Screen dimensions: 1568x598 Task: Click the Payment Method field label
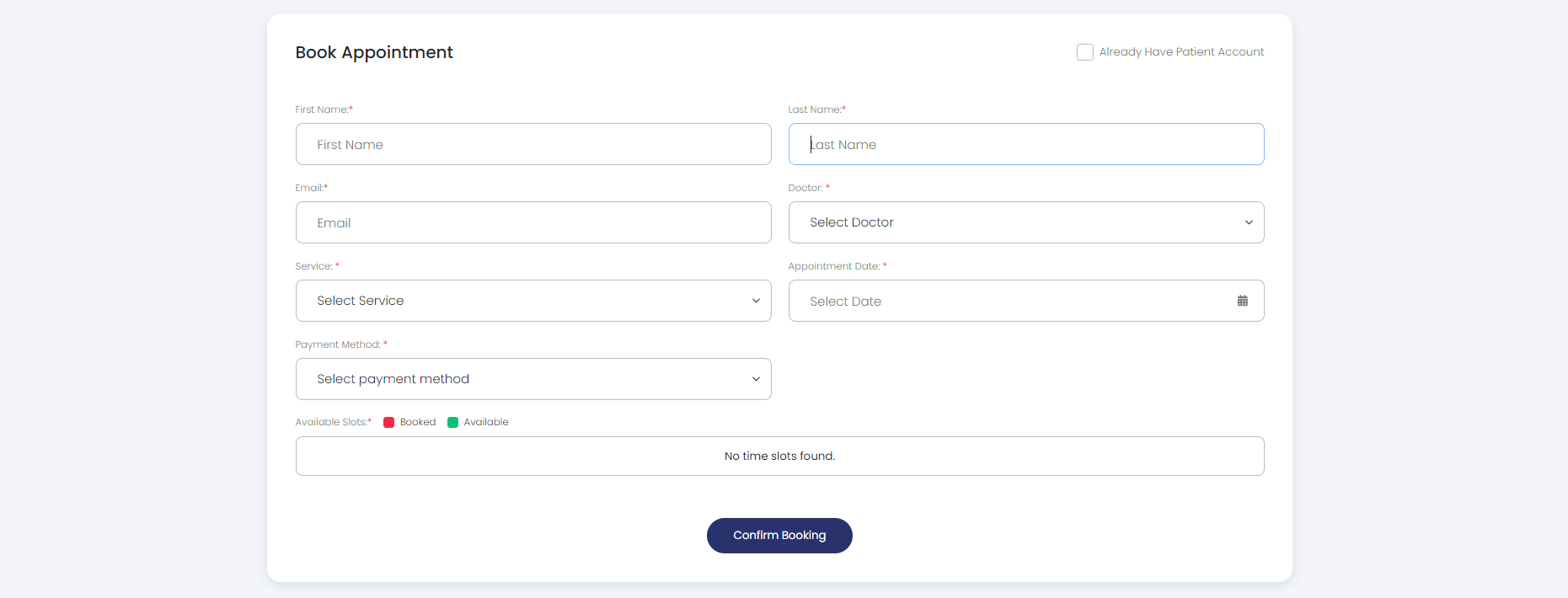pyautogui.click(x=338, y=344)
